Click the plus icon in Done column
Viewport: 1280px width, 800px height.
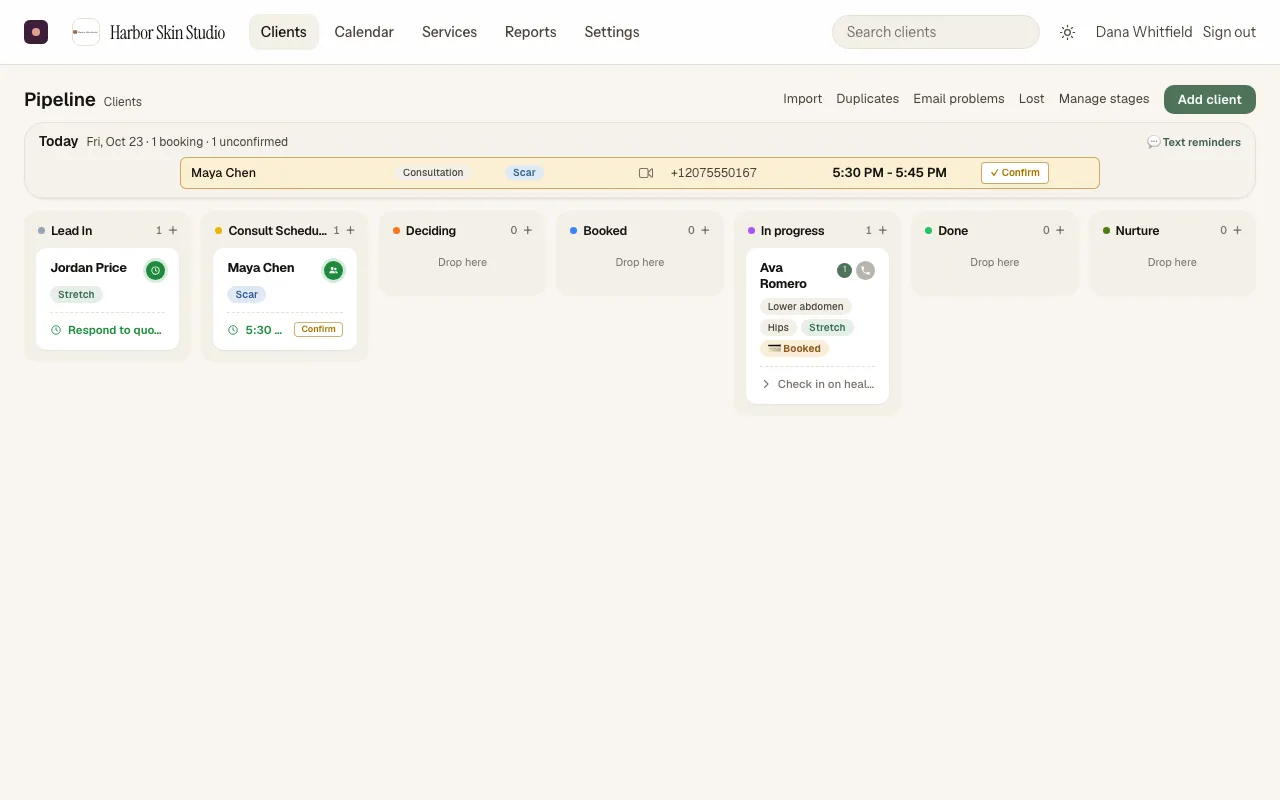pyautogui.click(x=1060, y=230)
